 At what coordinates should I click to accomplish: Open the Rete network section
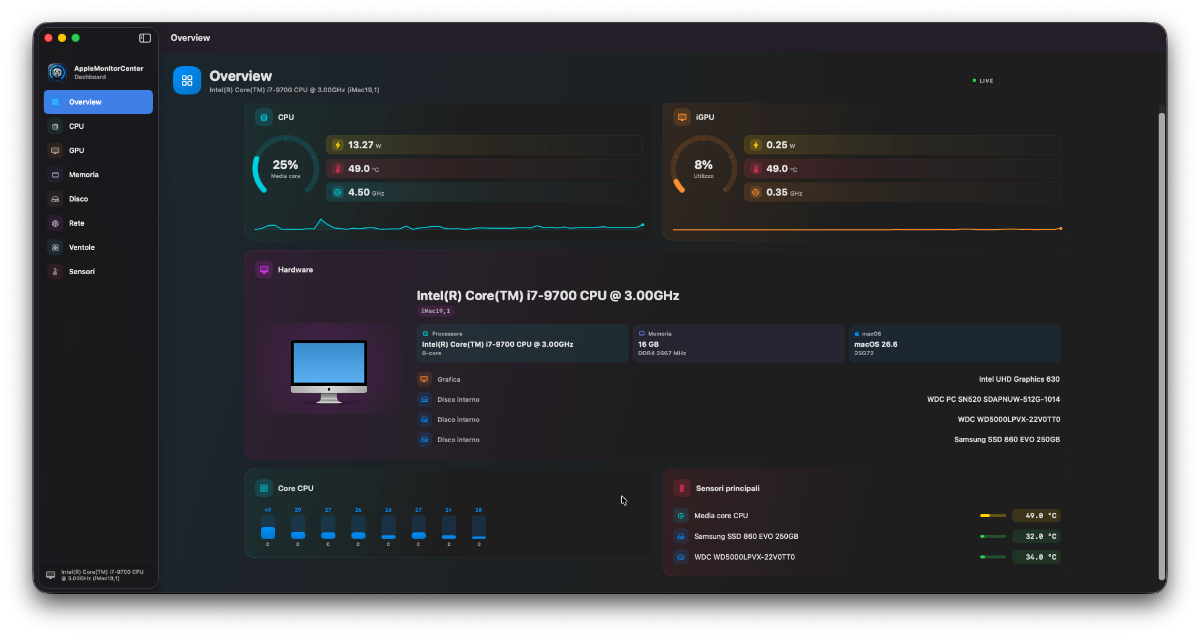[98, 223]
